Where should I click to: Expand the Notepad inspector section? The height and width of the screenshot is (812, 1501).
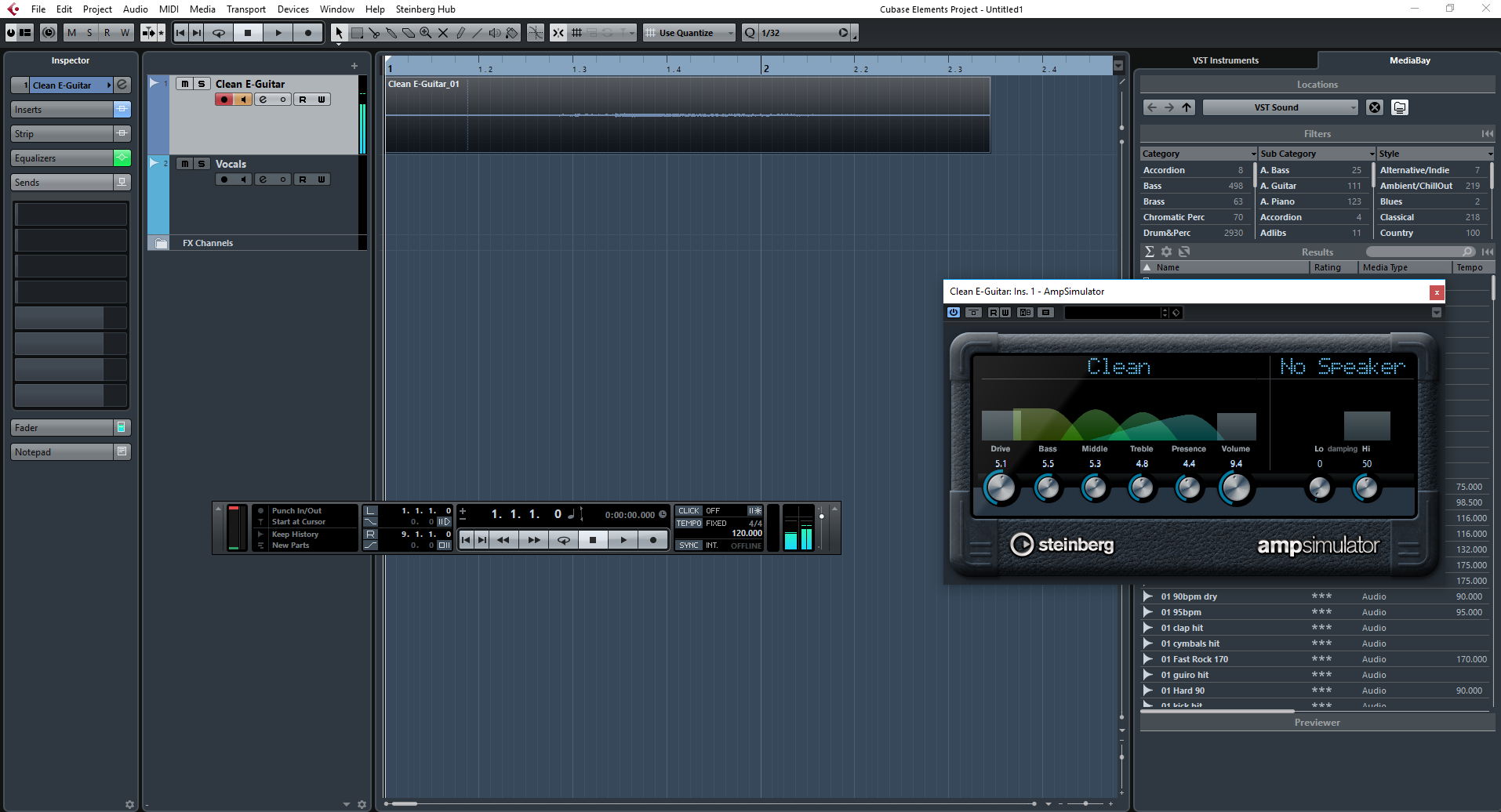point(62,452)
